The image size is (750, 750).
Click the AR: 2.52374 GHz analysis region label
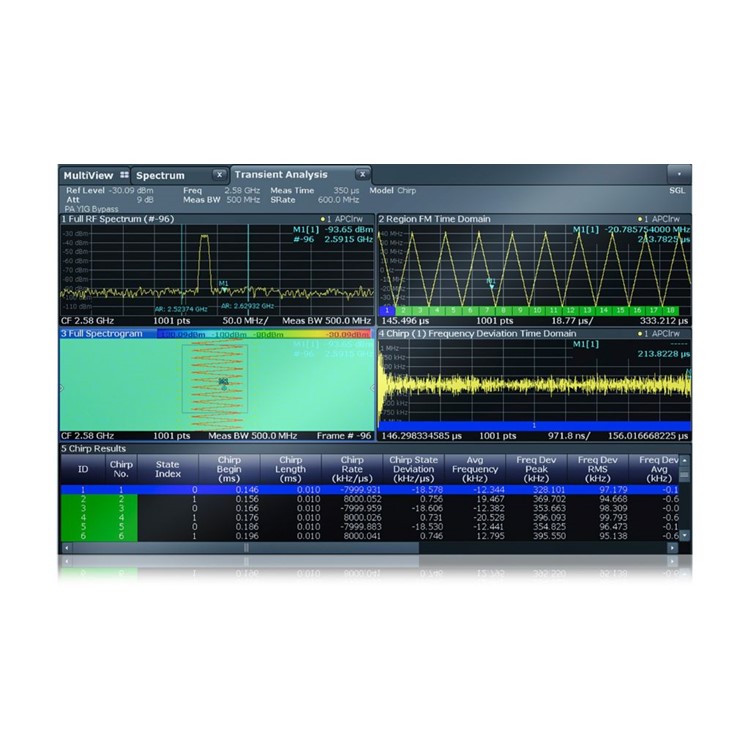[x=181, y=309]
